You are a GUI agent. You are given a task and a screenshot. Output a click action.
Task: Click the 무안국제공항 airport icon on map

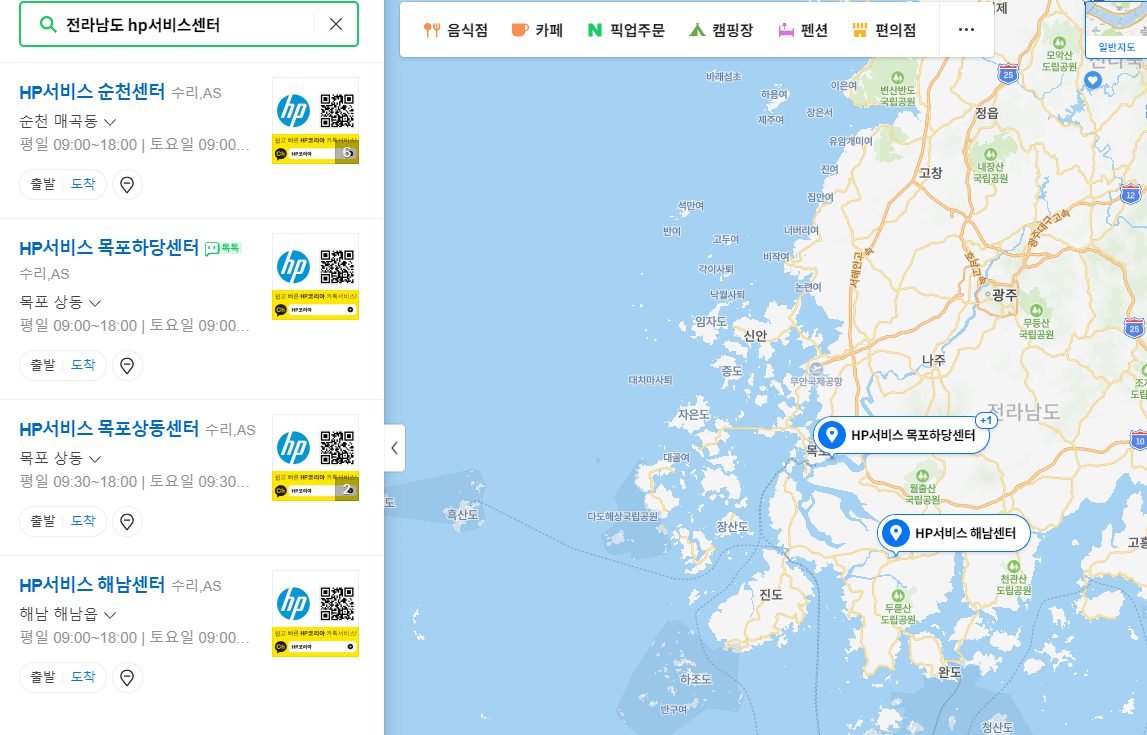[816, 369]
